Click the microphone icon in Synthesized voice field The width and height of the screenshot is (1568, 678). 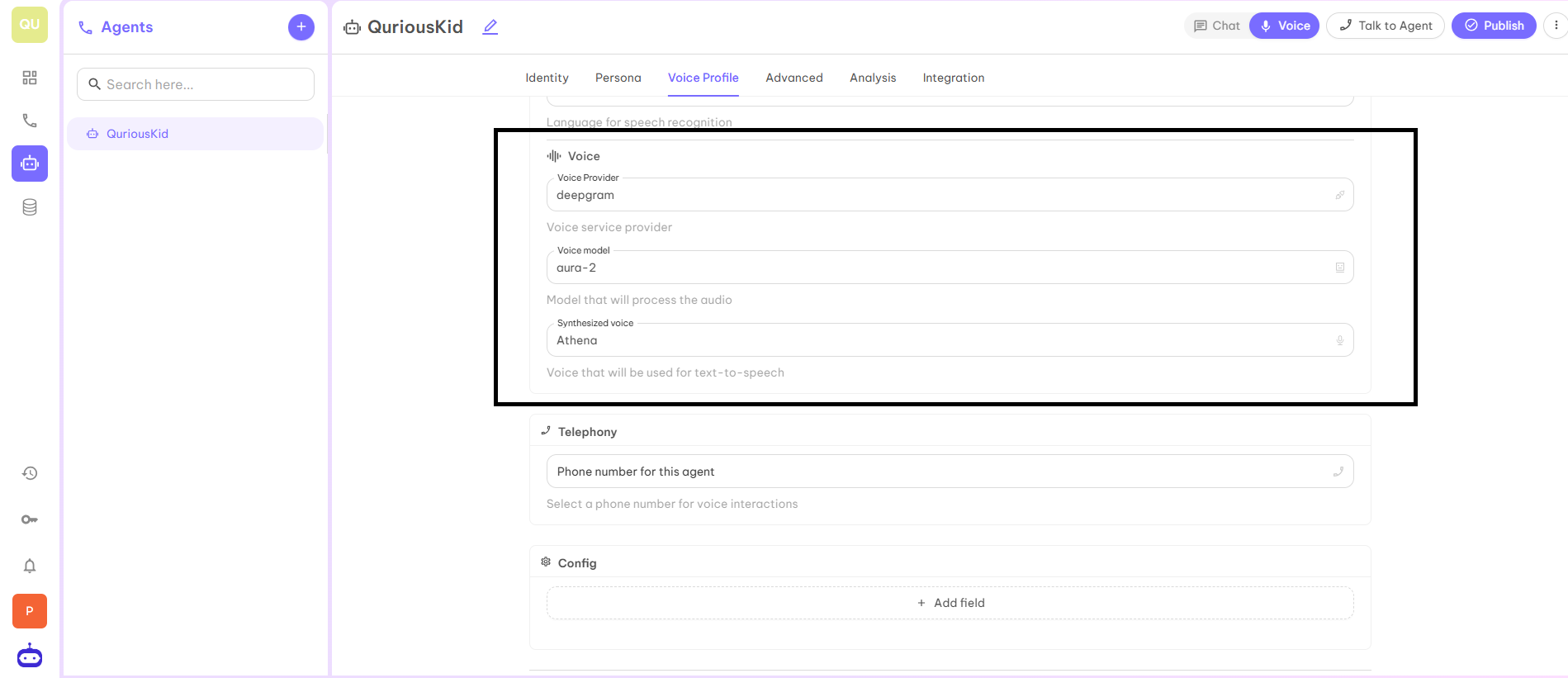(1340, 340)
